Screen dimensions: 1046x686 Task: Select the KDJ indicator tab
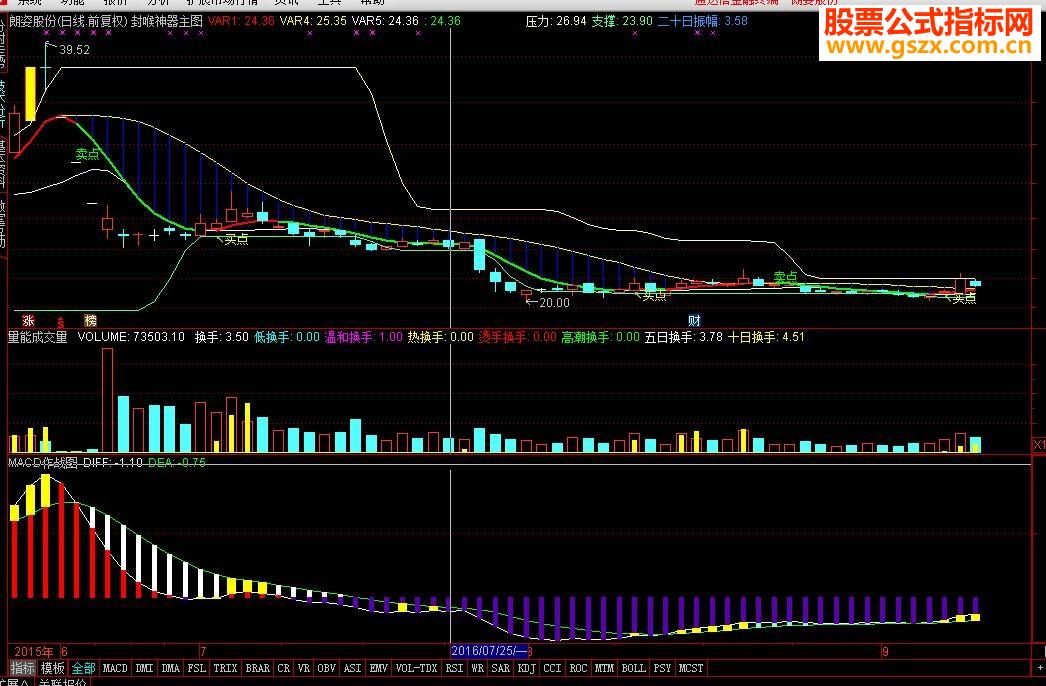(x=526, y=668)
